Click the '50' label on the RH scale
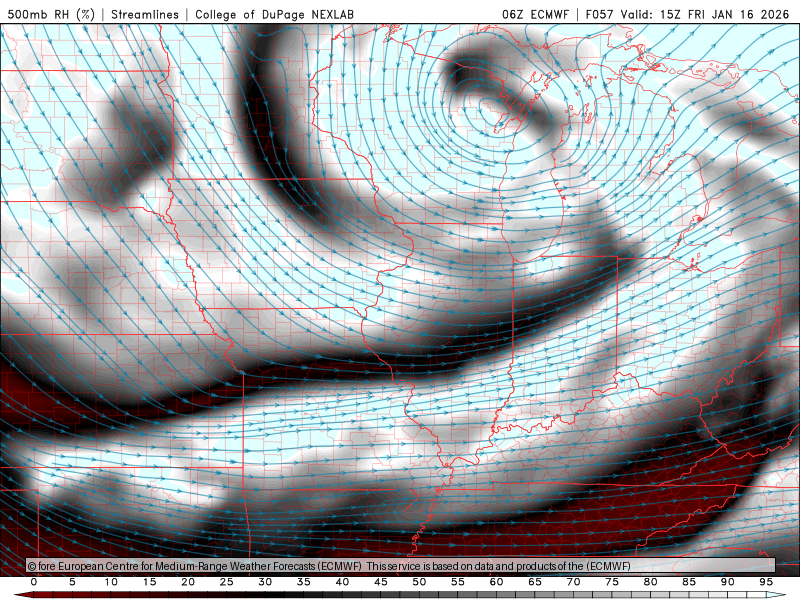This screenshot has height=600, width=800. [419, 582]
